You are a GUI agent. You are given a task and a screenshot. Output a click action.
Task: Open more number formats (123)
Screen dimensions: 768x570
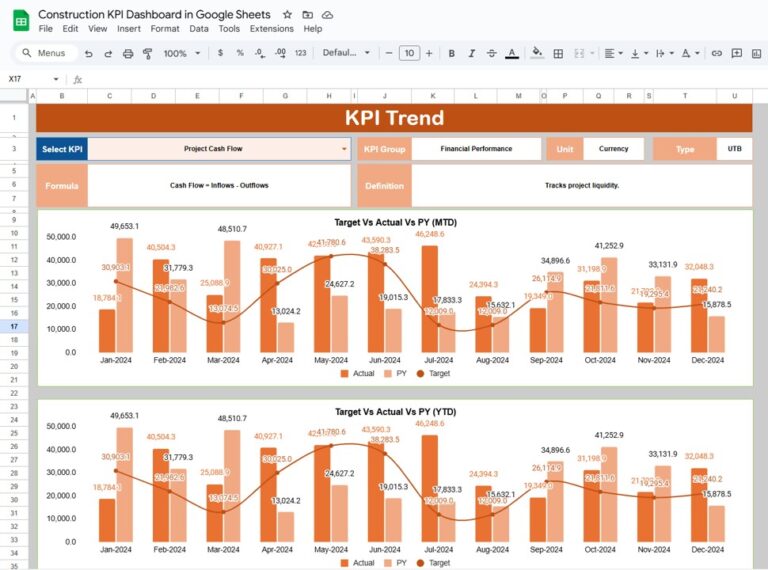click(x=301, y=53)
